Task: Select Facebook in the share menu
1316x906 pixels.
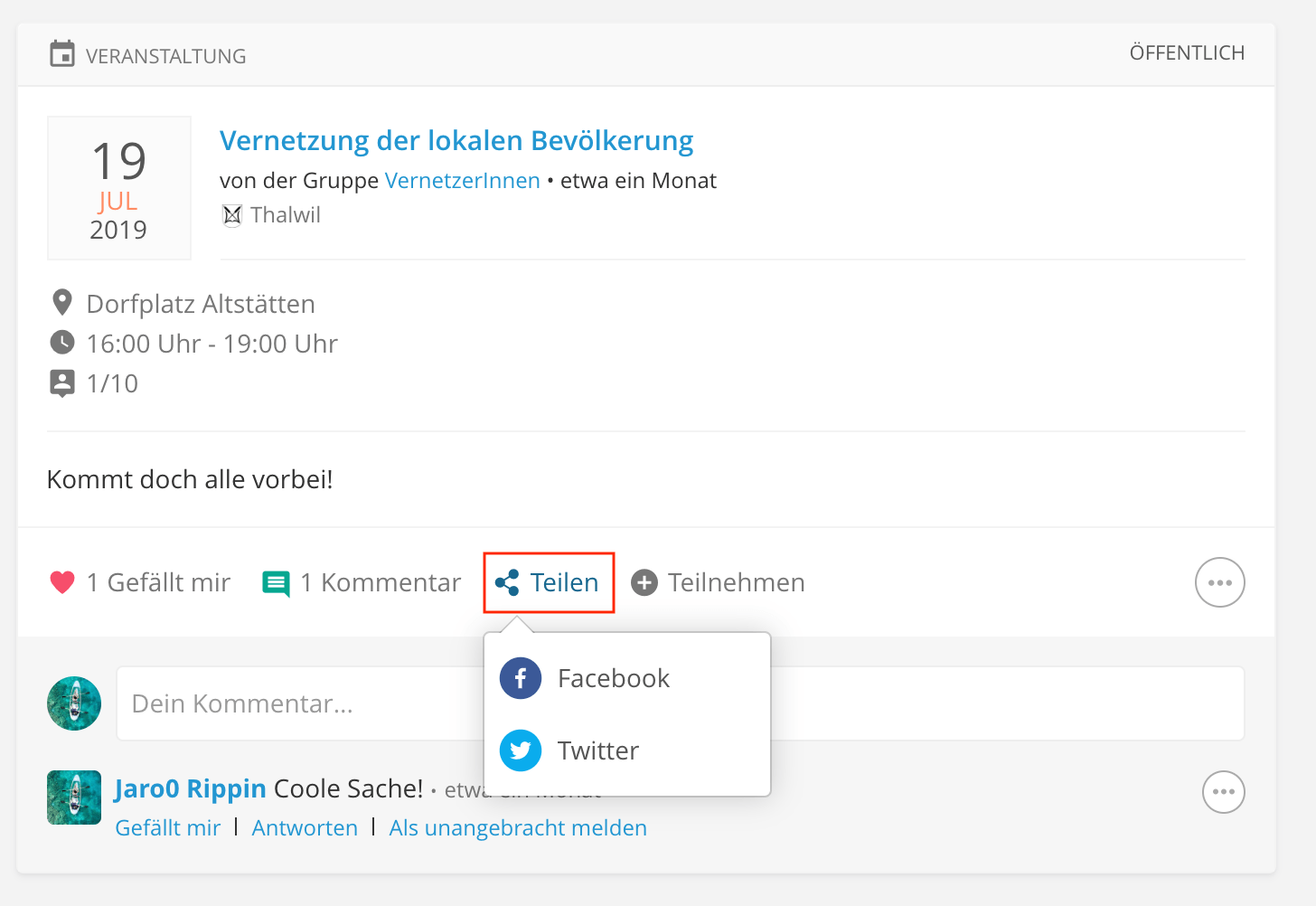Action: point(613,678)
